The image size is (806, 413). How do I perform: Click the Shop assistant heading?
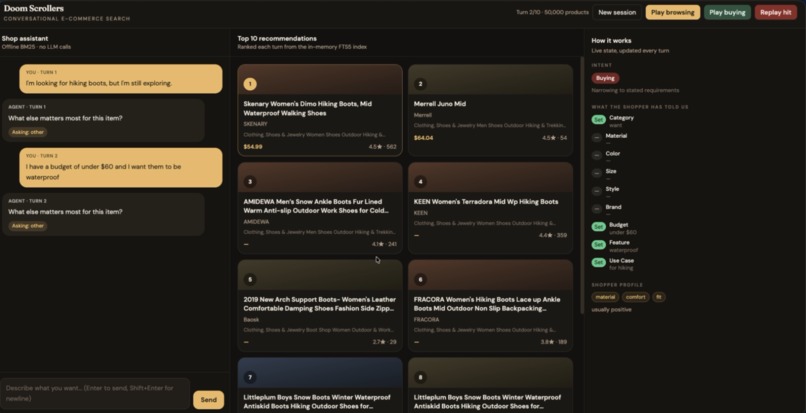tap(25, 39)
